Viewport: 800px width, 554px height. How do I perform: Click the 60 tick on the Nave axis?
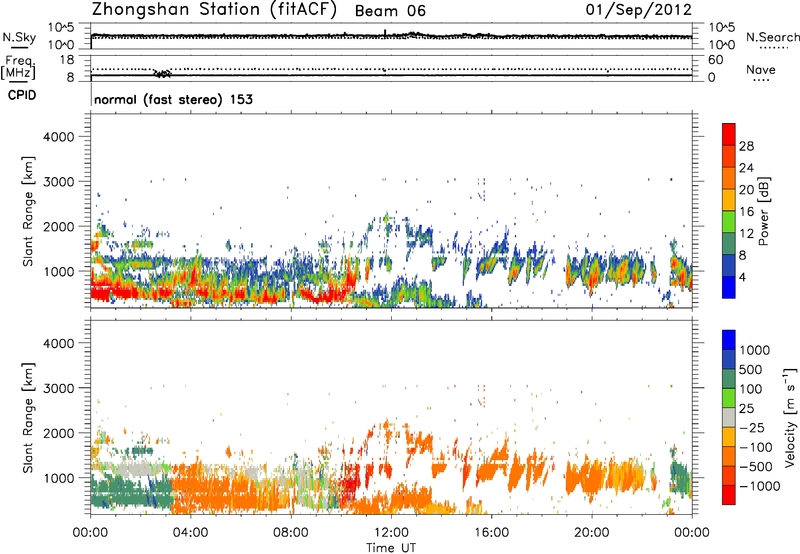coord(716,60)
